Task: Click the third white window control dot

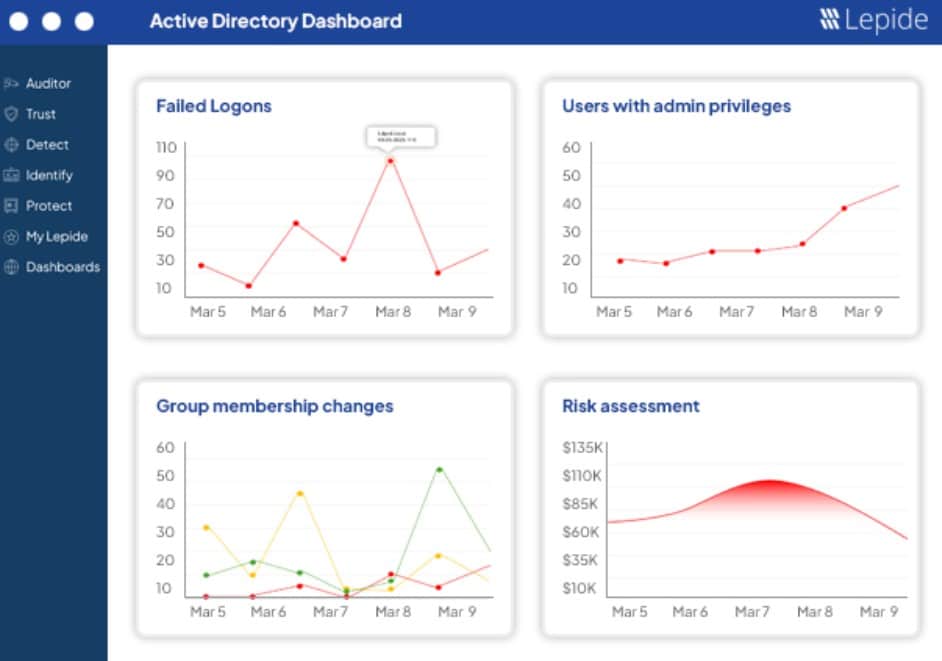Action: [84, 22]
